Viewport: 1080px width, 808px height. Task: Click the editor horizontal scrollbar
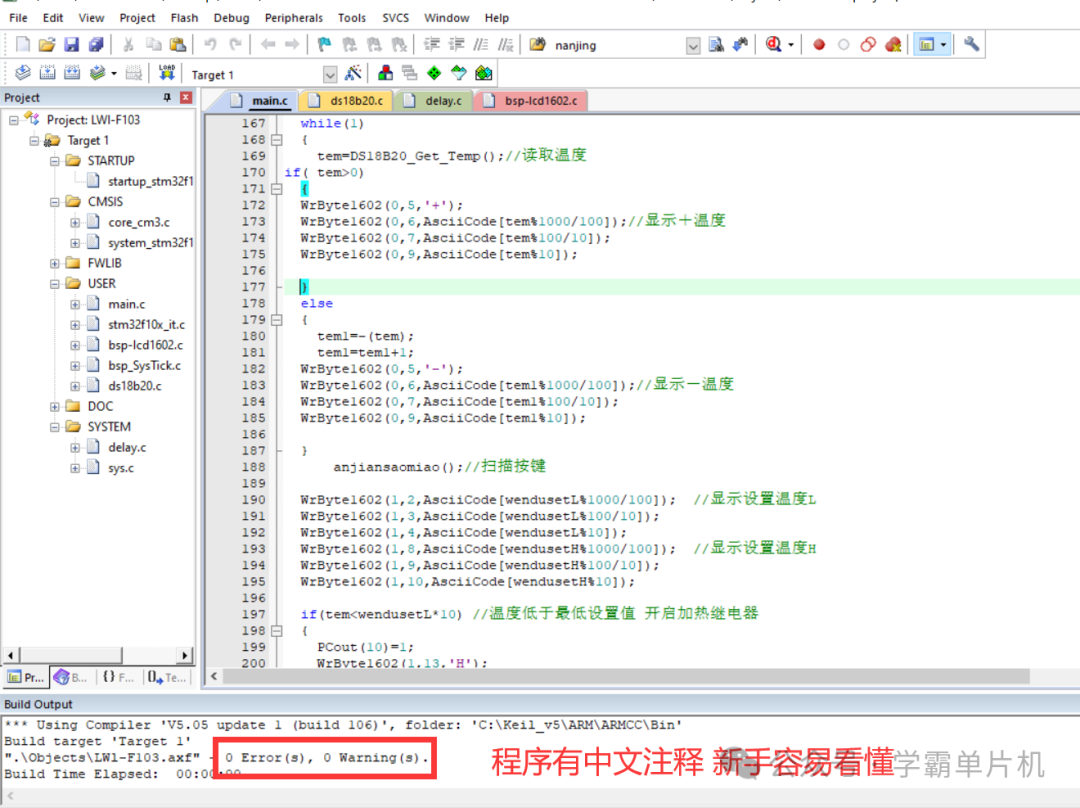tap(625, 676)
